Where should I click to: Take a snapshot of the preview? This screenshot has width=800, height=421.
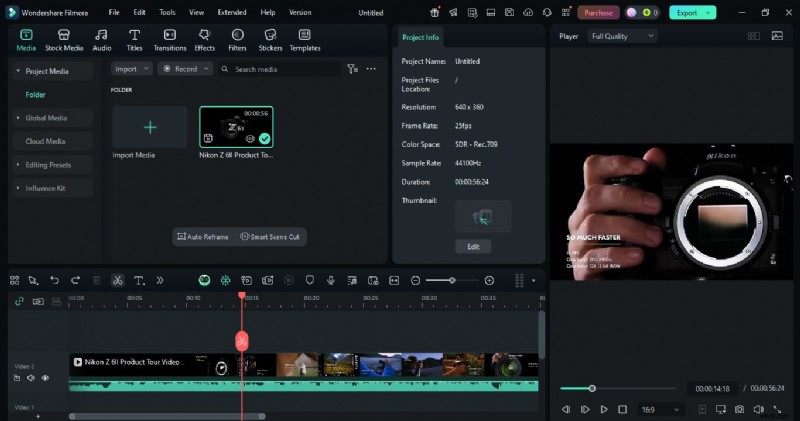pos(739,409)
